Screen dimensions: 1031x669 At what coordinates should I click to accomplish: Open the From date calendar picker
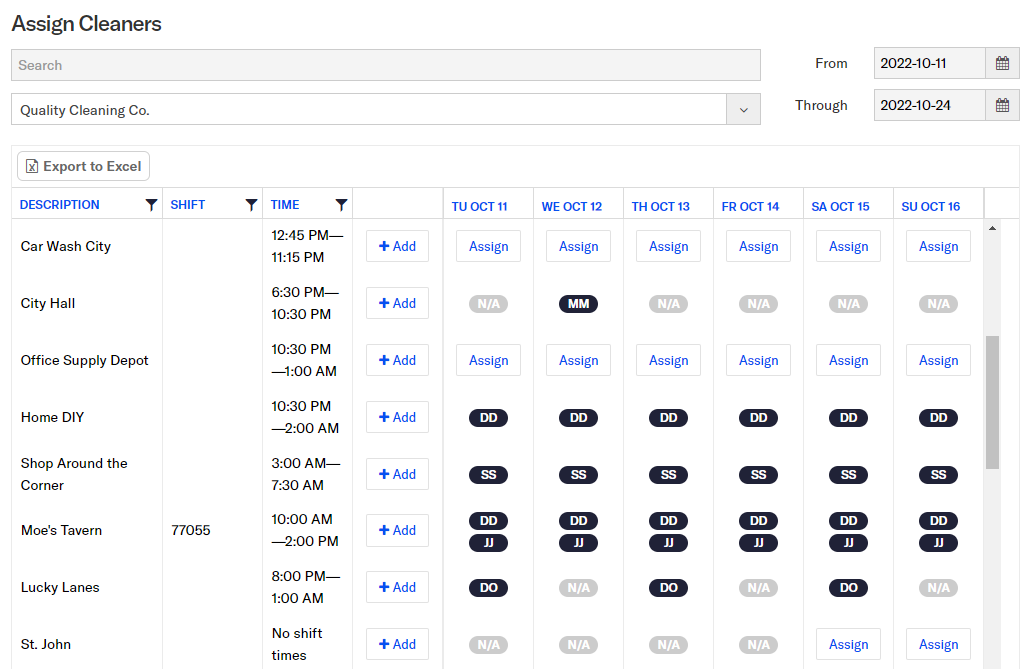coord(1002,62)
